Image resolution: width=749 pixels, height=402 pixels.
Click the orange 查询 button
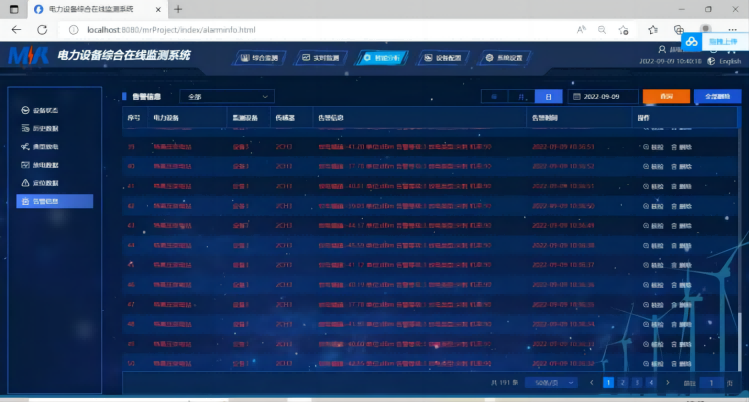tap(659, 97)
